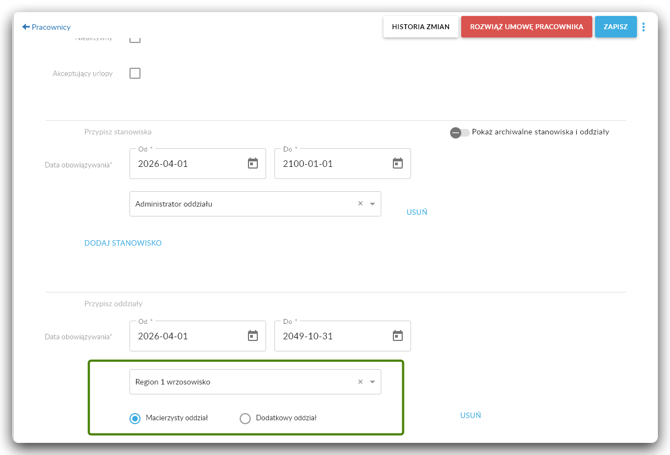Open calendar for position start date 2026-04-01
670x455 pixels.
coord(253,163)
